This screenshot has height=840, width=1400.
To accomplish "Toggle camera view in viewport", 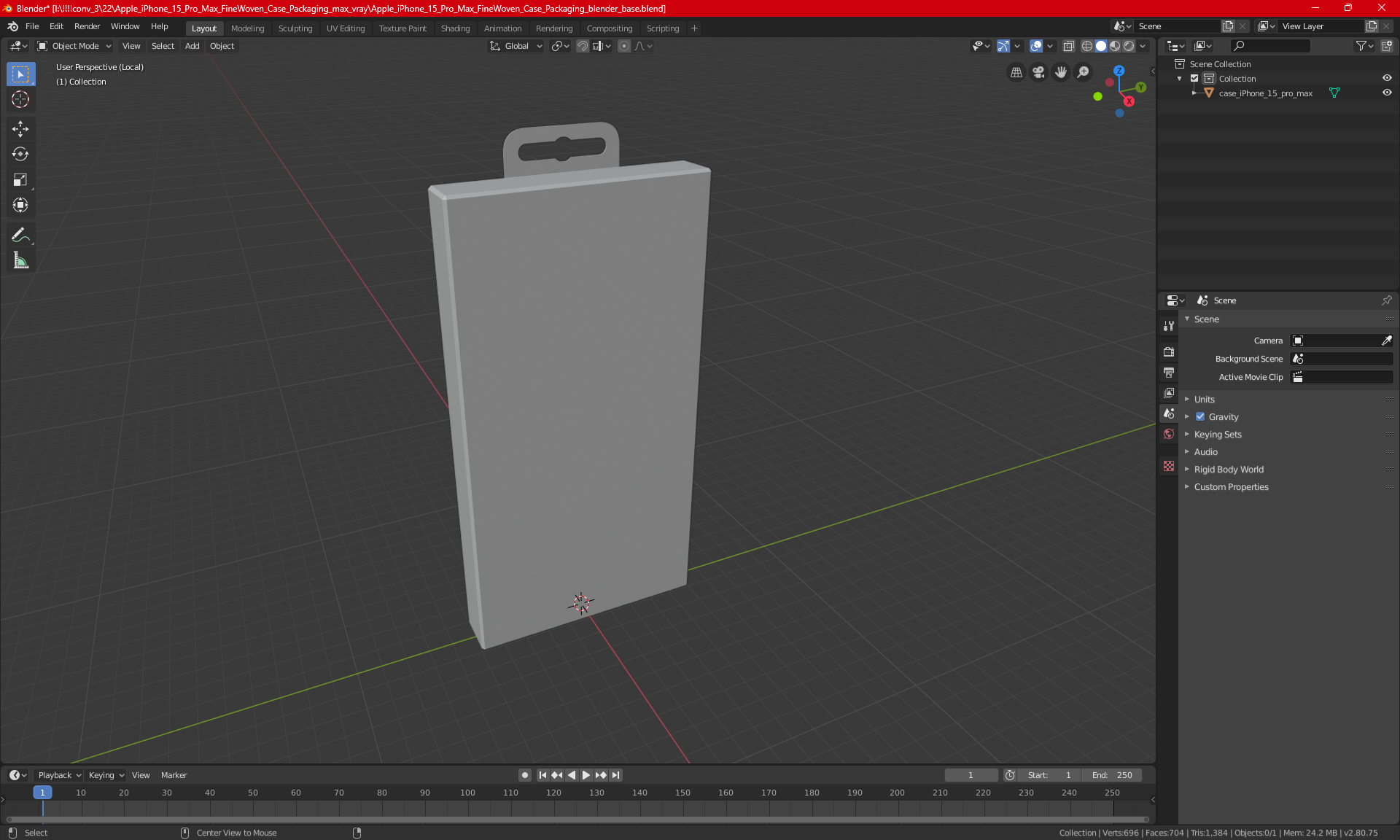I will (x=1038, y=72).
